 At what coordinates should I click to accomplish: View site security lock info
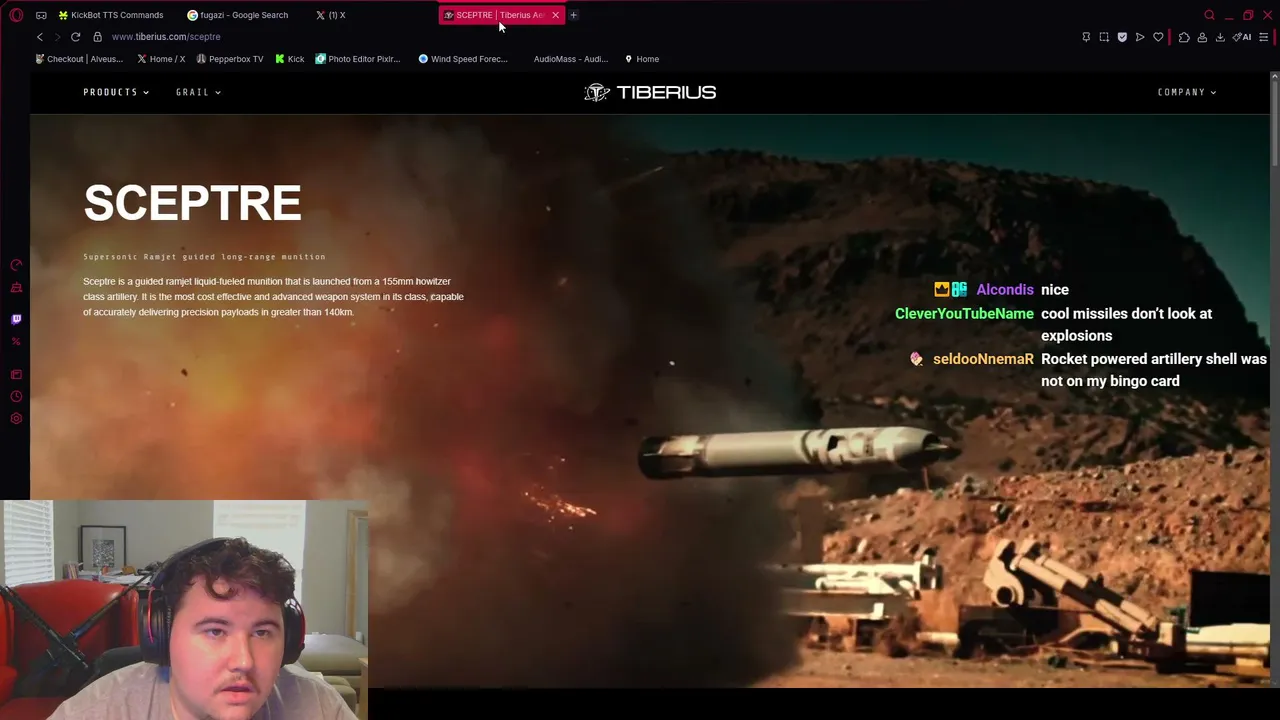click(x=97, y=37)
